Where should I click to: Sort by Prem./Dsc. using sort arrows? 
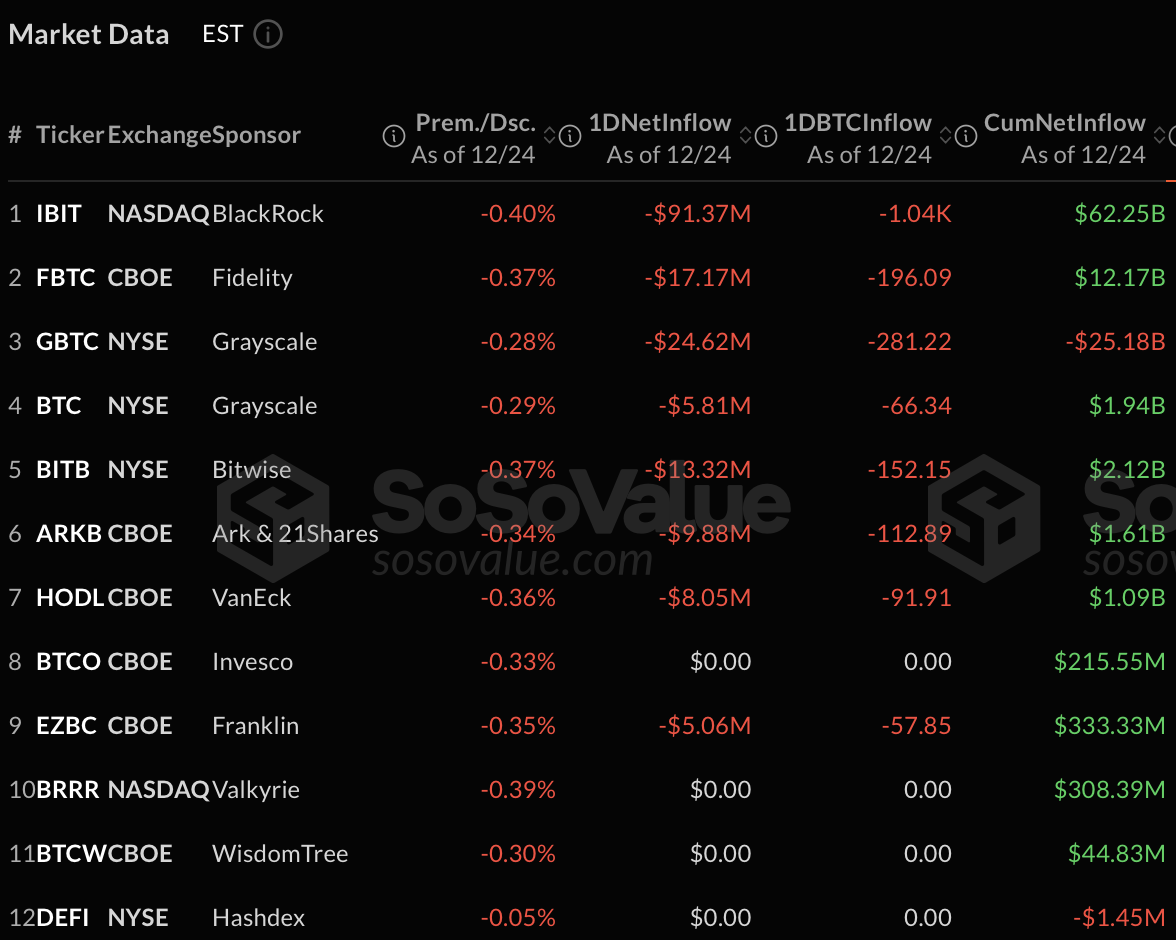point(550,135)
